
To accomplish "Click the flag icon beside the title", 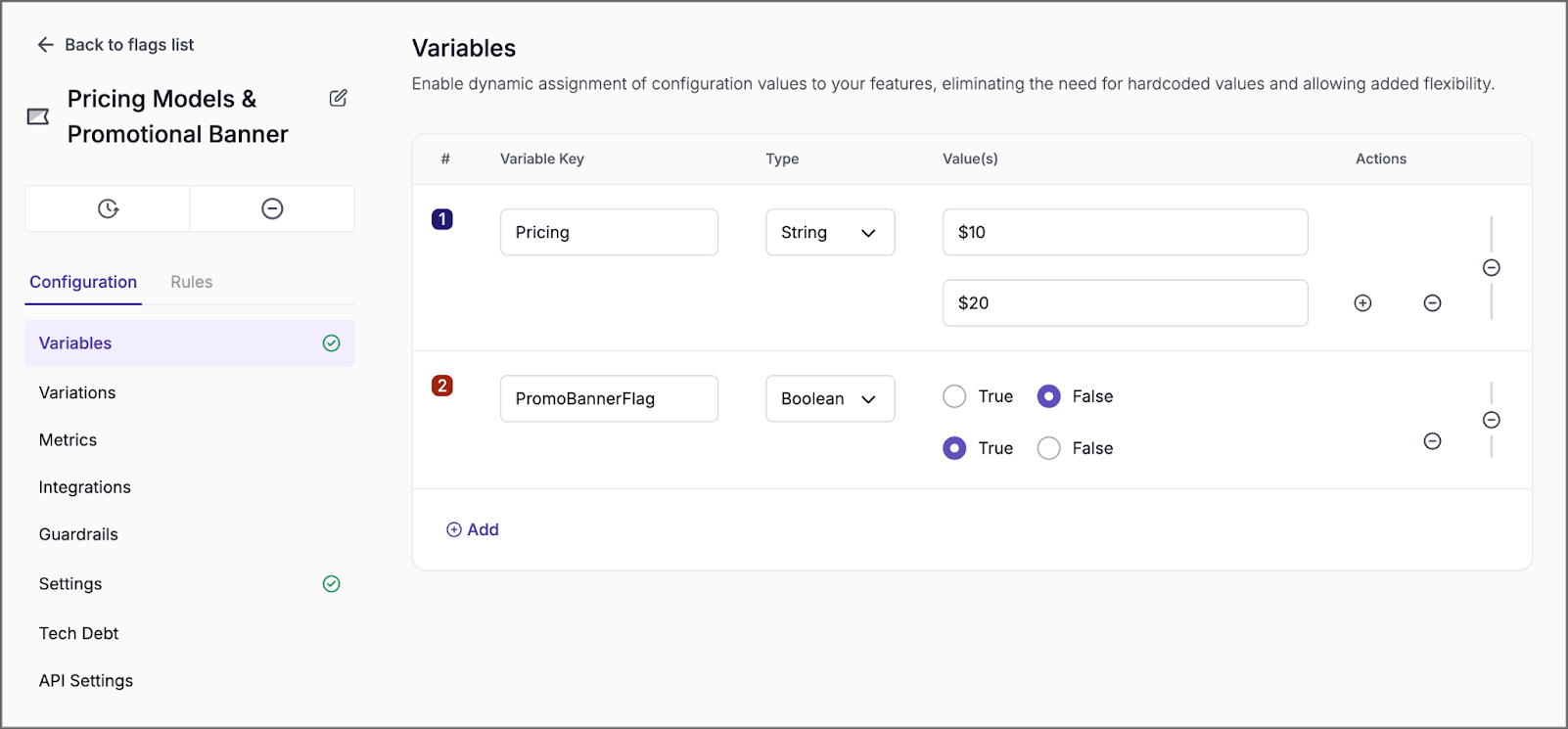I will click(38, 116).
